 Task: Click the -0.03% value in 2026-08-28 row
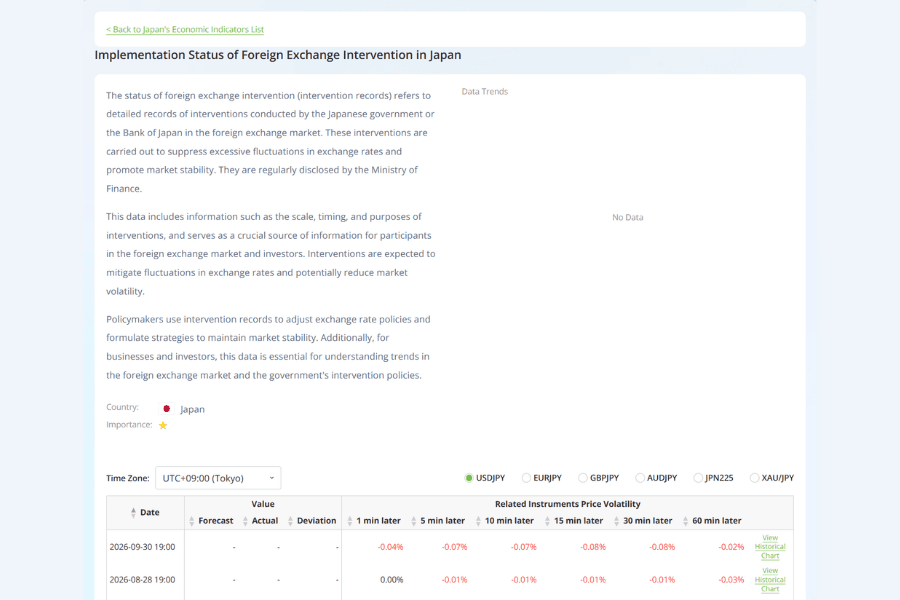[731, 580]
